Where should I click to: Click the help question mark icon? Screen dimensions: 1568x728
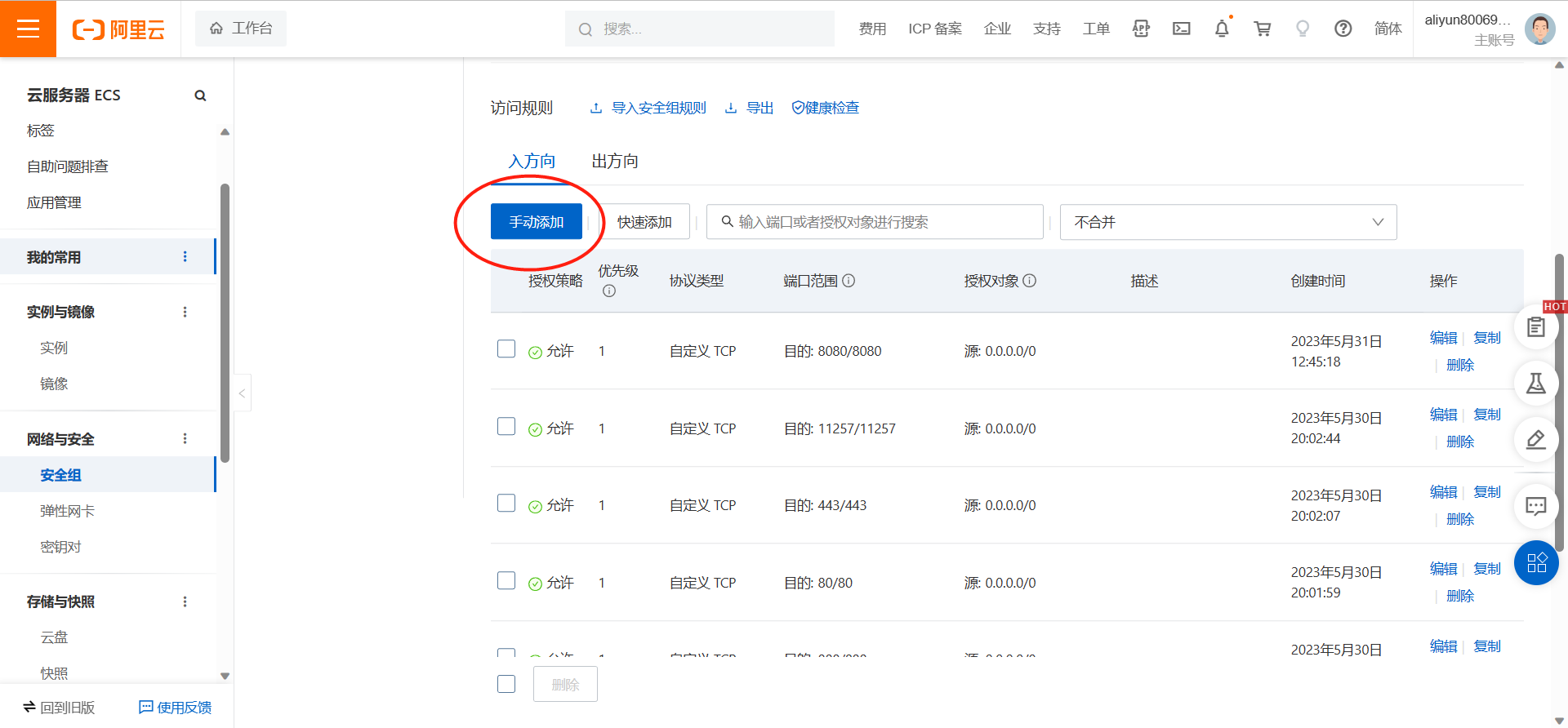[1343, 29]
